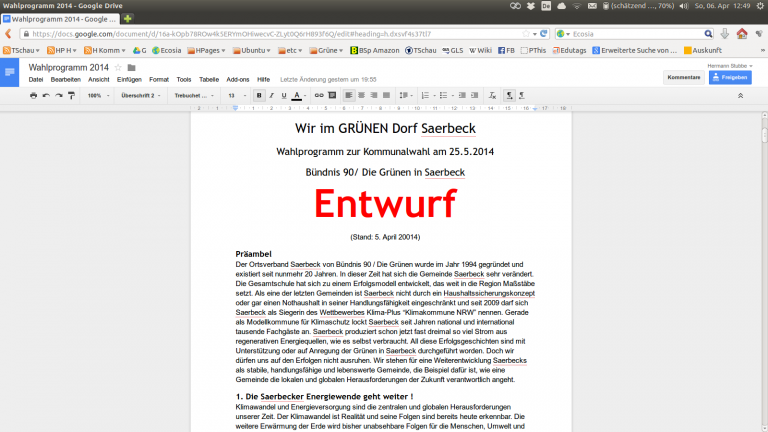Select the paint format roller tool
Image resolution: width=768 pixels, height=432 pixels.
tap(72, 96)
